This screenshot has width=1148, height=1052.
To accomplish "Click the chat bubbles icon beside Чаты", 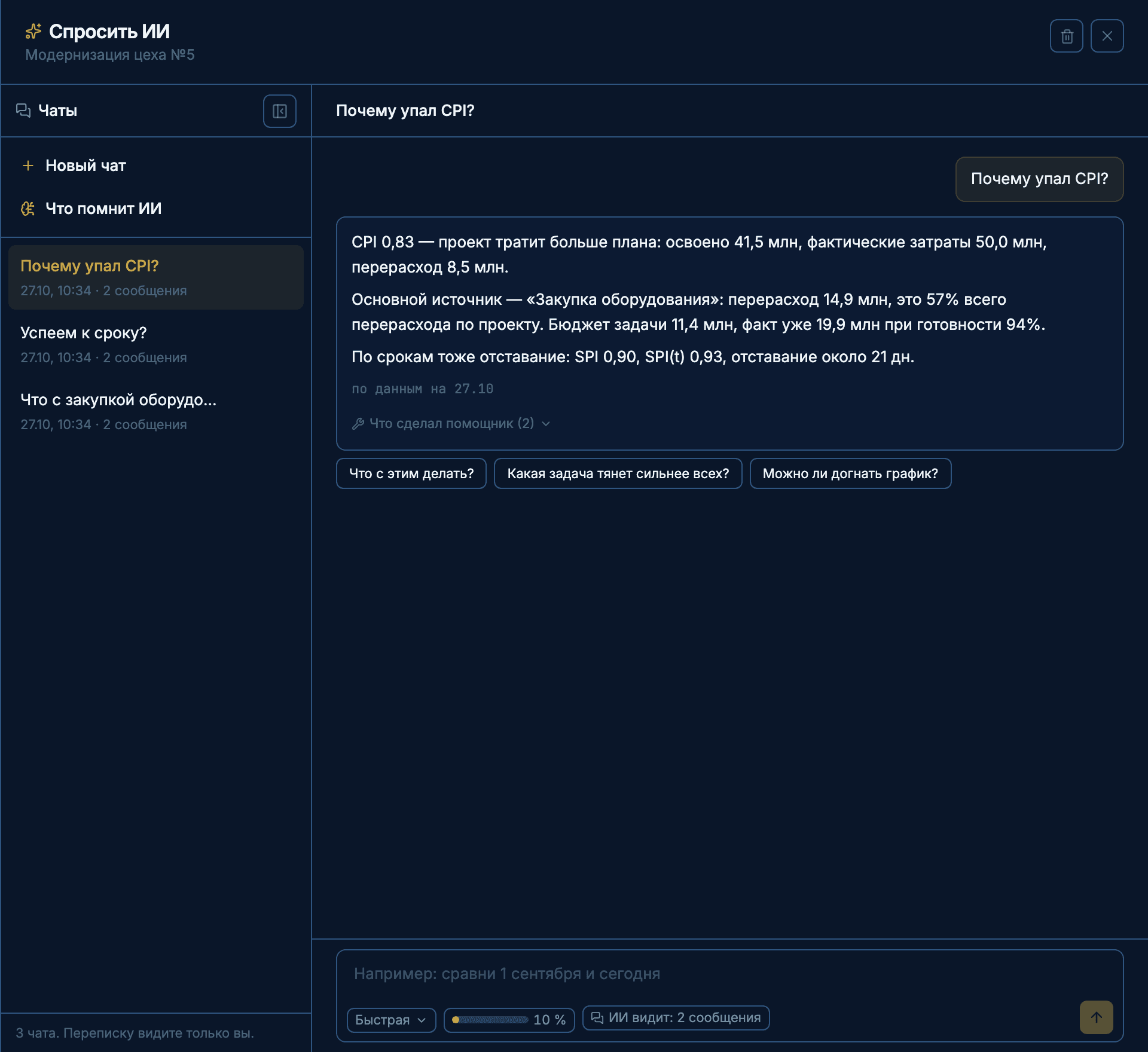I will pos(23,111).
